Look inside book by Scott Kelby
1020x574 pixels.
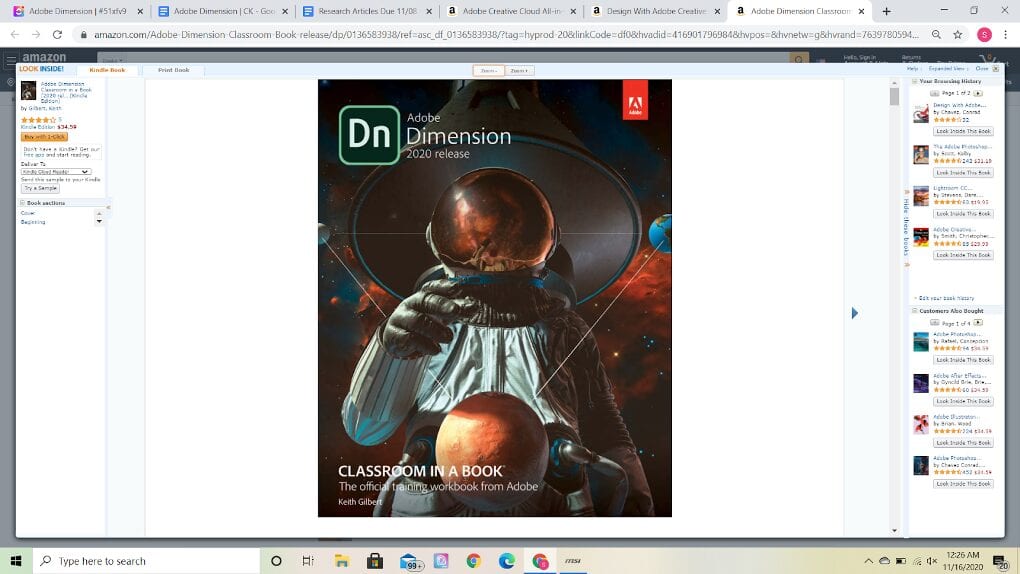(963, 172)
